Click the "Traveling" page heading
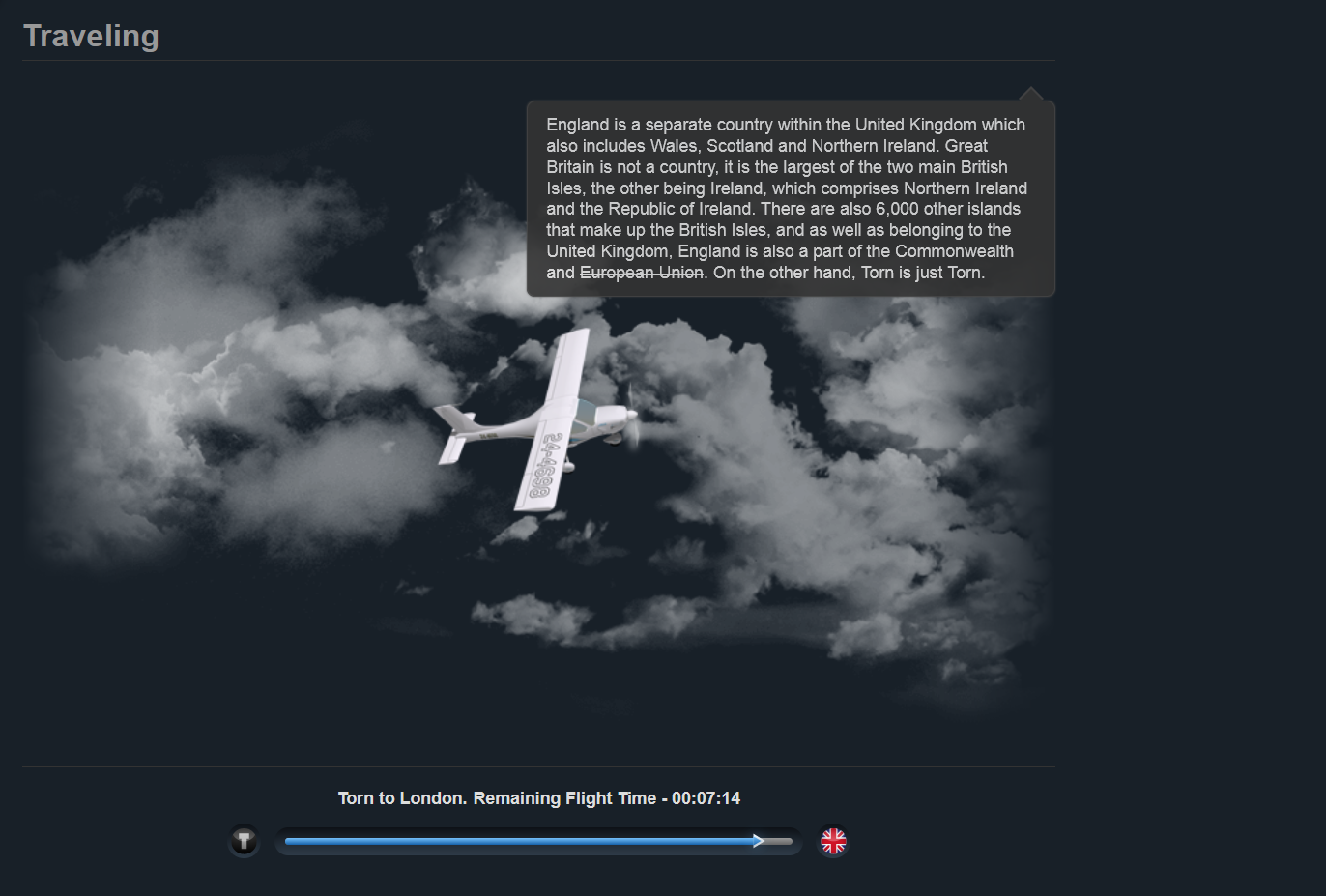Screen dimensions: 1326x896 tap(91, 36)
